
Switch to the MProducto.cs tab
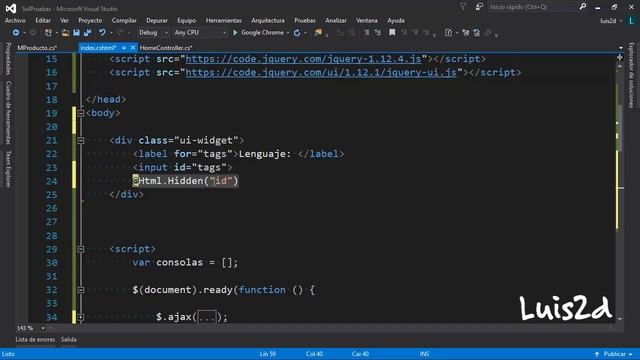click(x=37, y=48)
